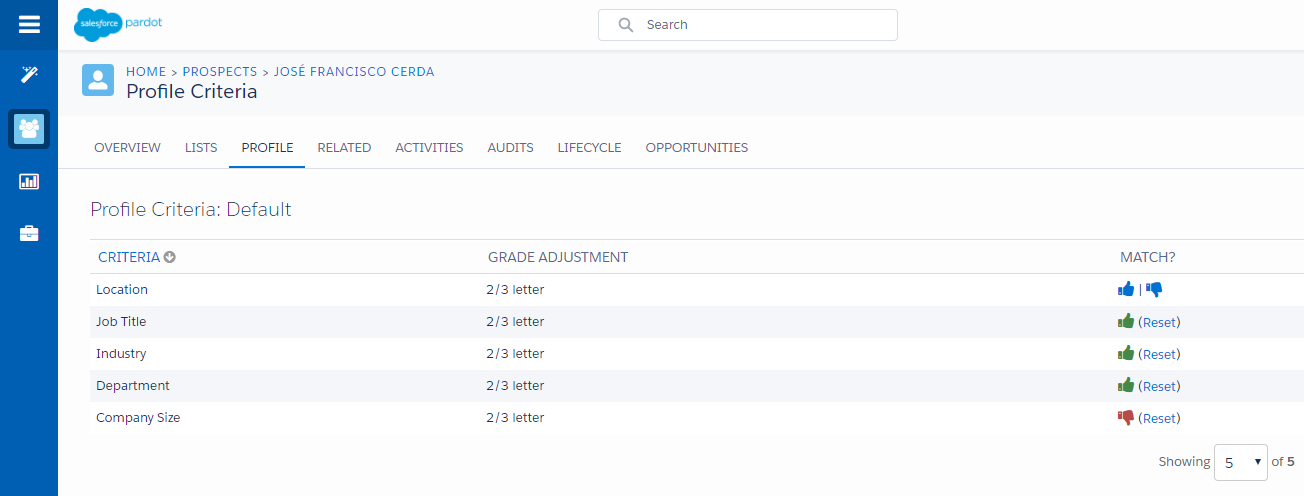Open the hamburger navigation menu
The height and width of the screenshot is (496, 1304).
[x=29, y=24]
